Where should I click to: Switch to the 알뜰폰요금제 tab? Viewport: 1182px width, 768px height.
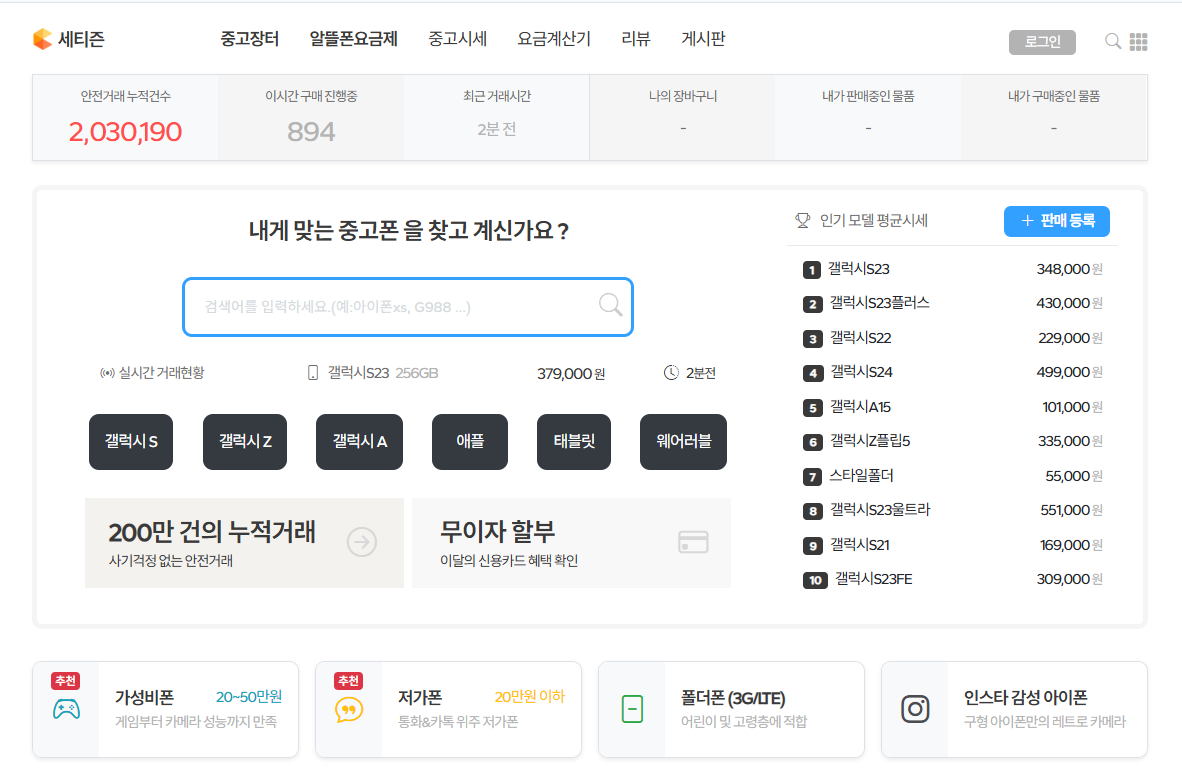click(x=355, y=39)
